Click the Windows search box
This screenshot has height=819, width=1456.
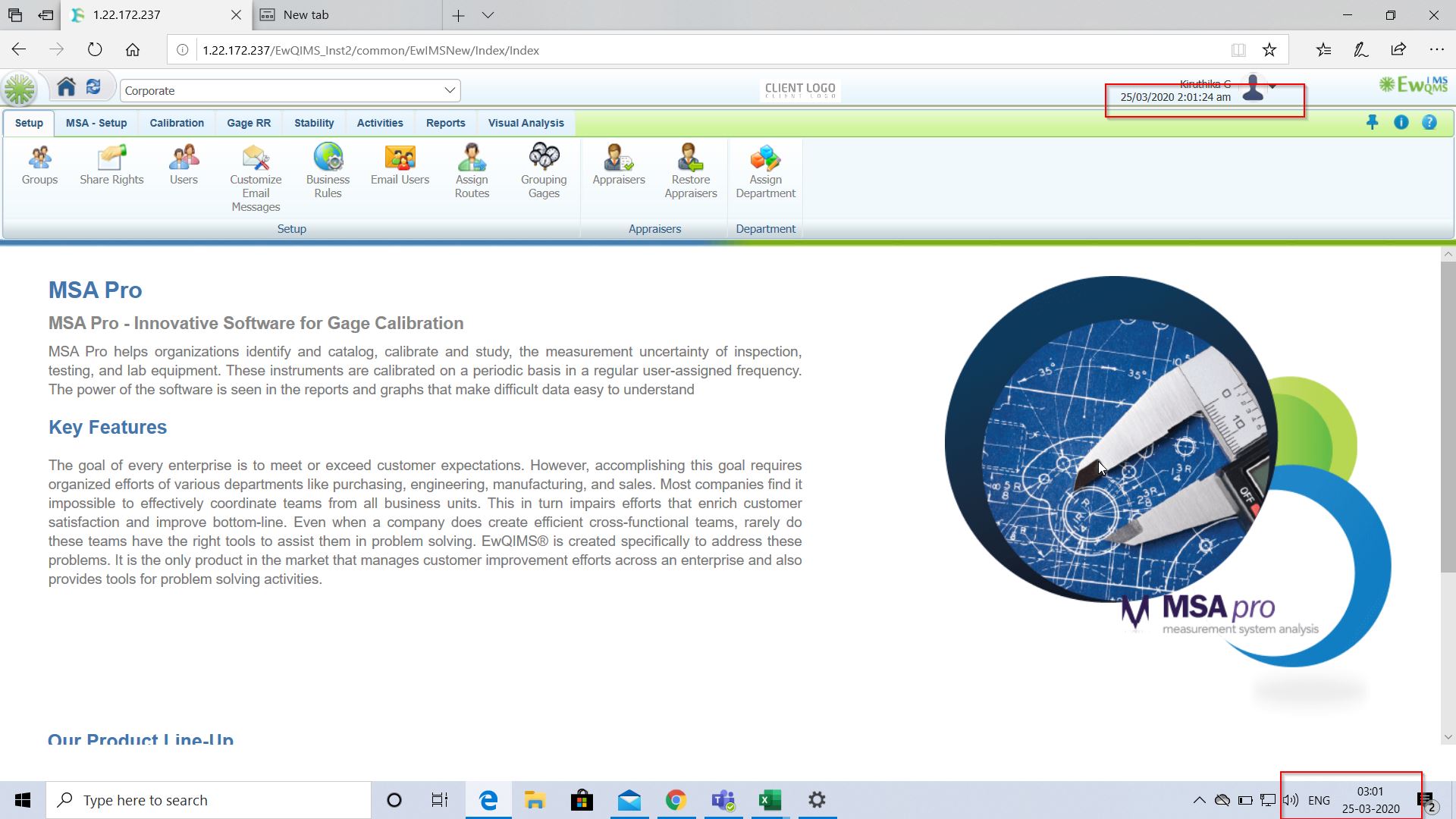[x=209, y=800]
